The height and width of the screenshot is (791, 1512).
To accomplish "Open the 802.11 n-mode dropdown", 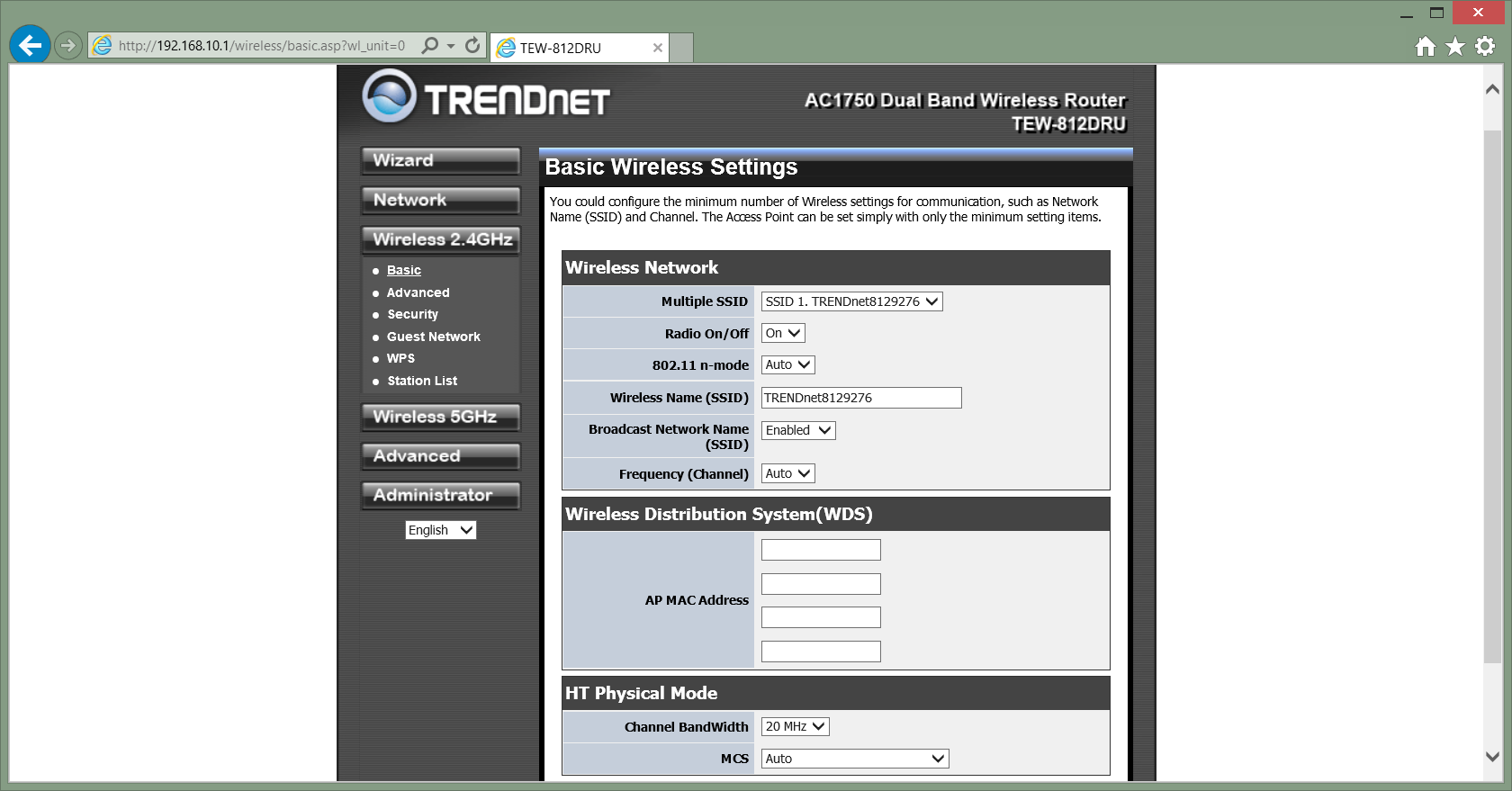I will pos(787,364).
